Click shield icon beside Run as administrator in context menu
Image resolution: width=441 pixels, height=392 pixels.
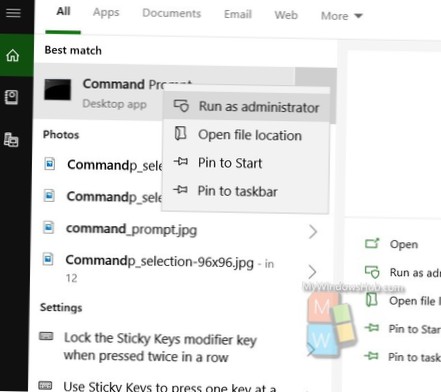[182, 106]
